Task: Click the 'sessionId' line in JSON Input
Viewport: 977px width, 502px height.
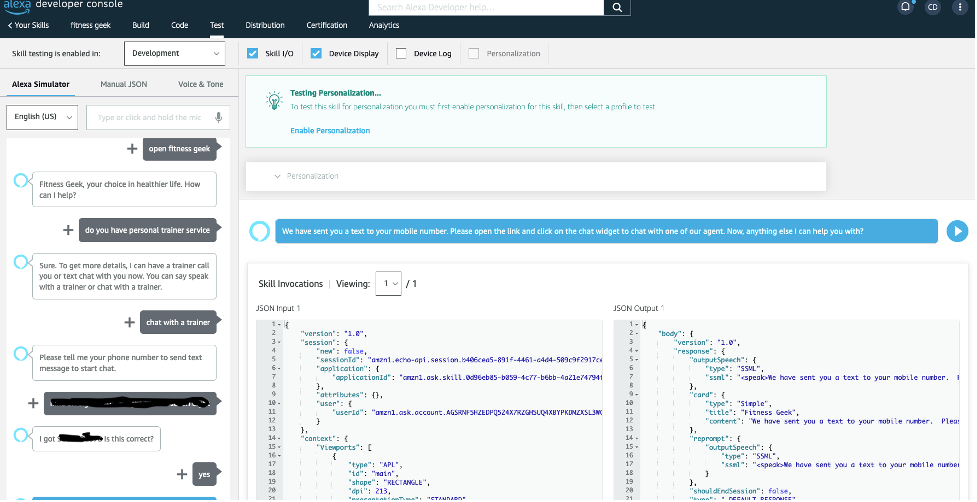Action: 458,359
